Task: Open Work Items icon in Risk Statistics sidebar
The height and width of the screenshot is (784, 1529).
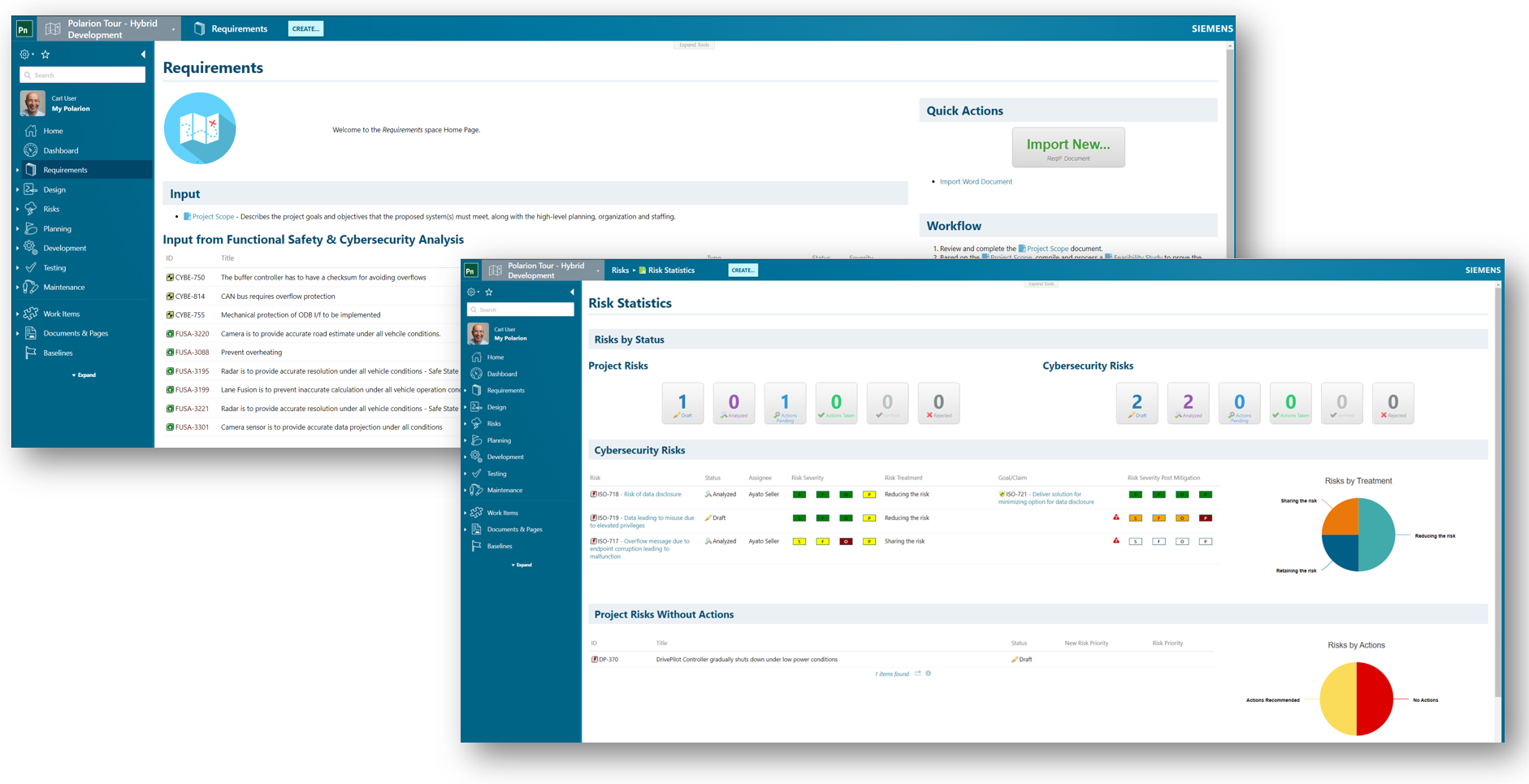Action: 477,513
